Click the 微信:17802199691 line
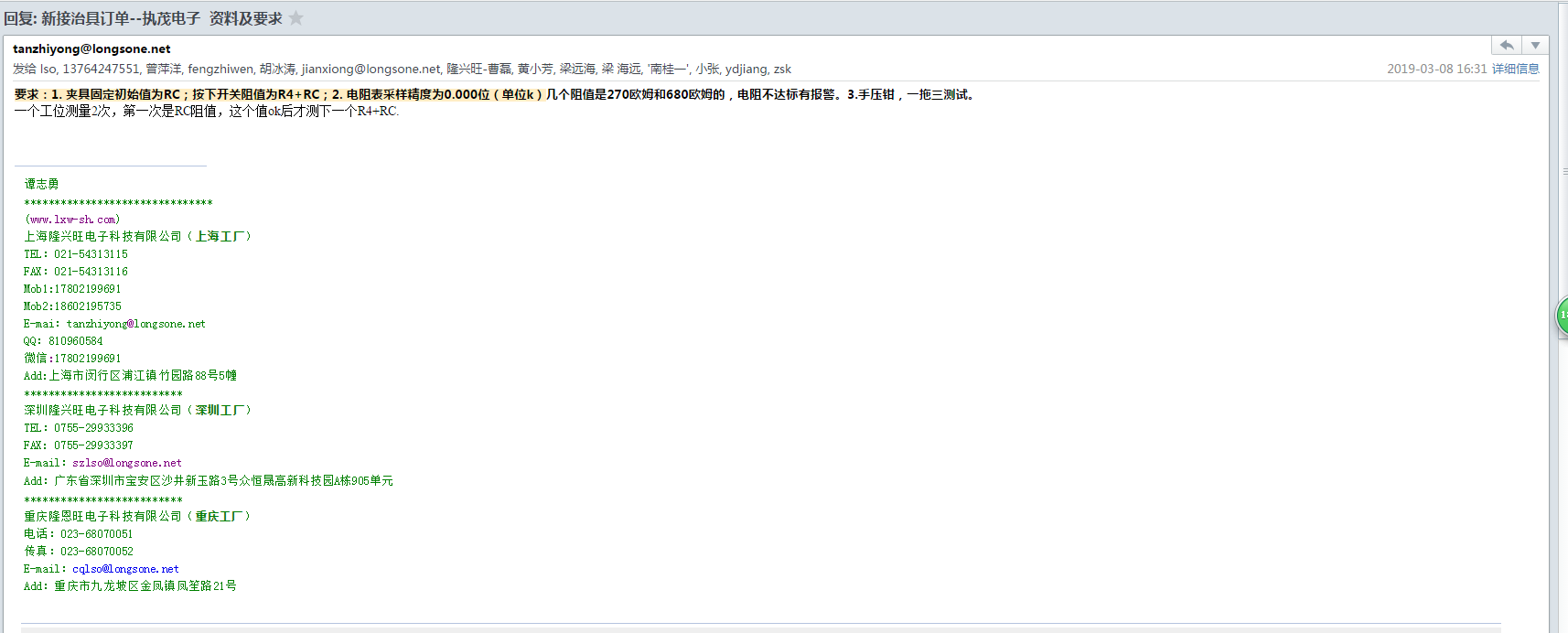The image size is (1568, 633). (x=72, y=359)
